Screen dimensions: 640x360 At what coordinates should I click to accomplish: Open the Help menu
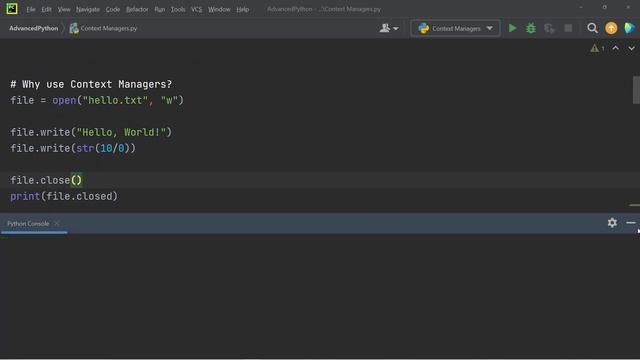pyautogui.click(x=242, y=9)
